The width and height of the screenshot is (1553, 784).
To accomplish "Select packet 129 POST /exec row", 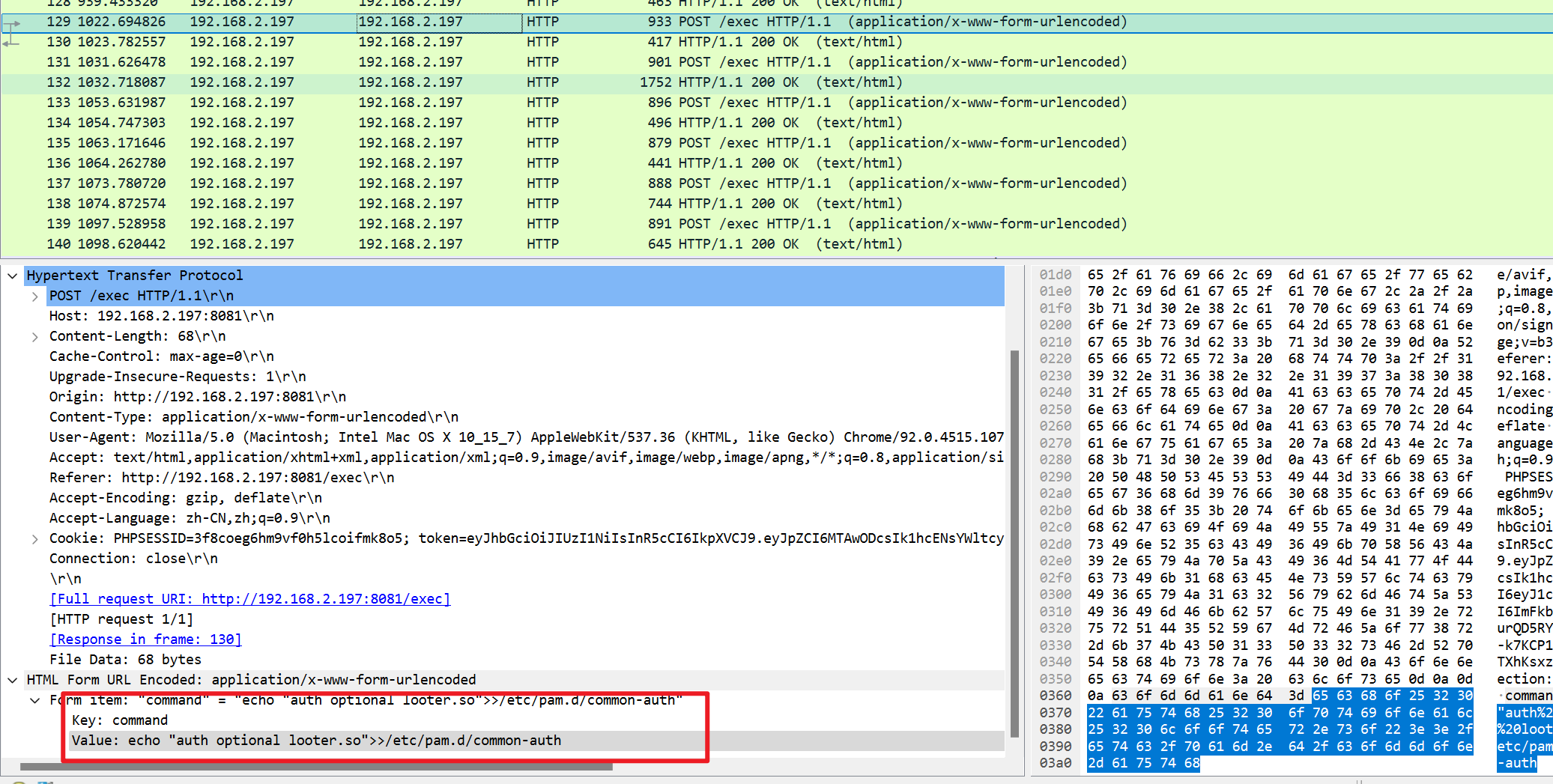I will [x=776, y=22].
